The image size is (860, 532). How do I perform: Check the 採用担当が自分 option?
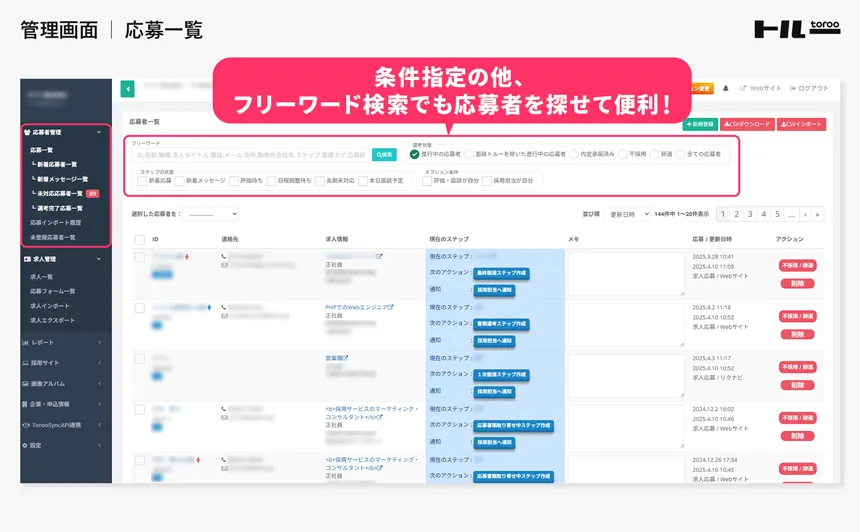click(486, 181)
